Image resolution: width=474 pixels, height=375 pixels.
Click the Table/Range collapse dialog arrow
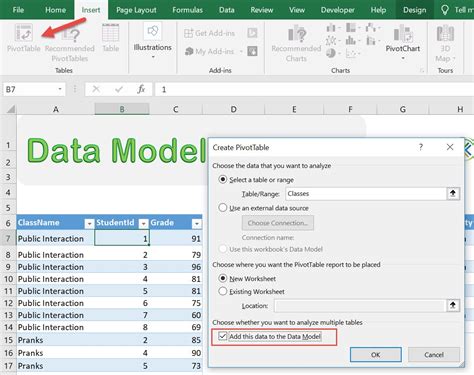453,193
